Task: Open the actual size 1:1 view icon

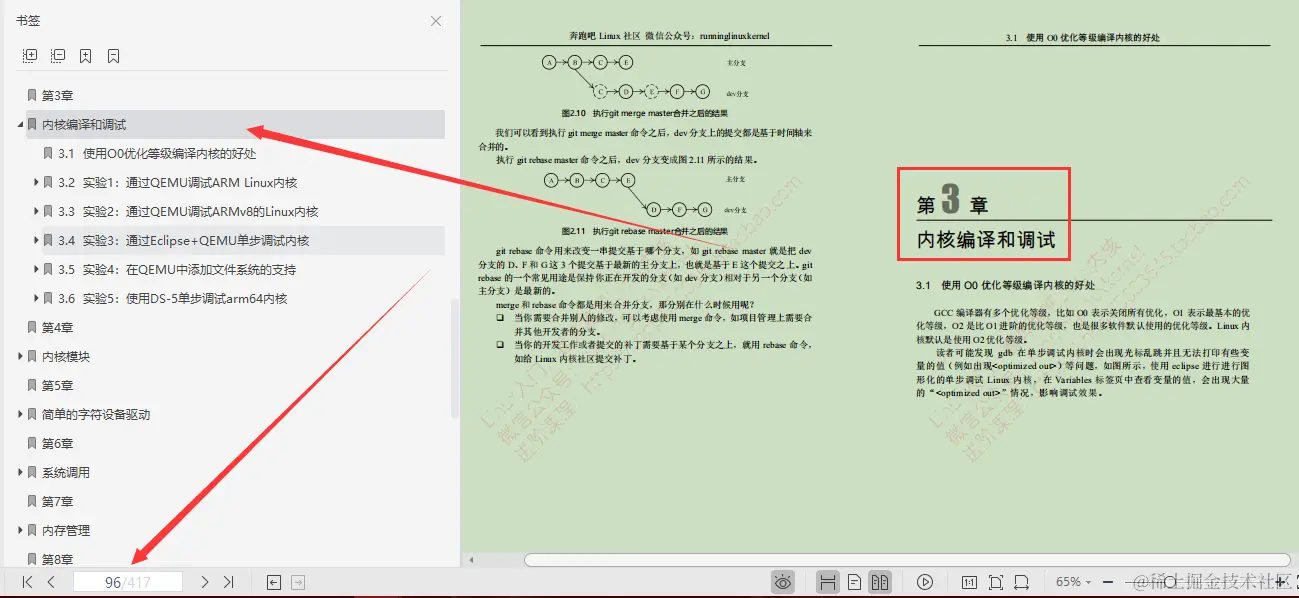Action: (x=970, y=582)
